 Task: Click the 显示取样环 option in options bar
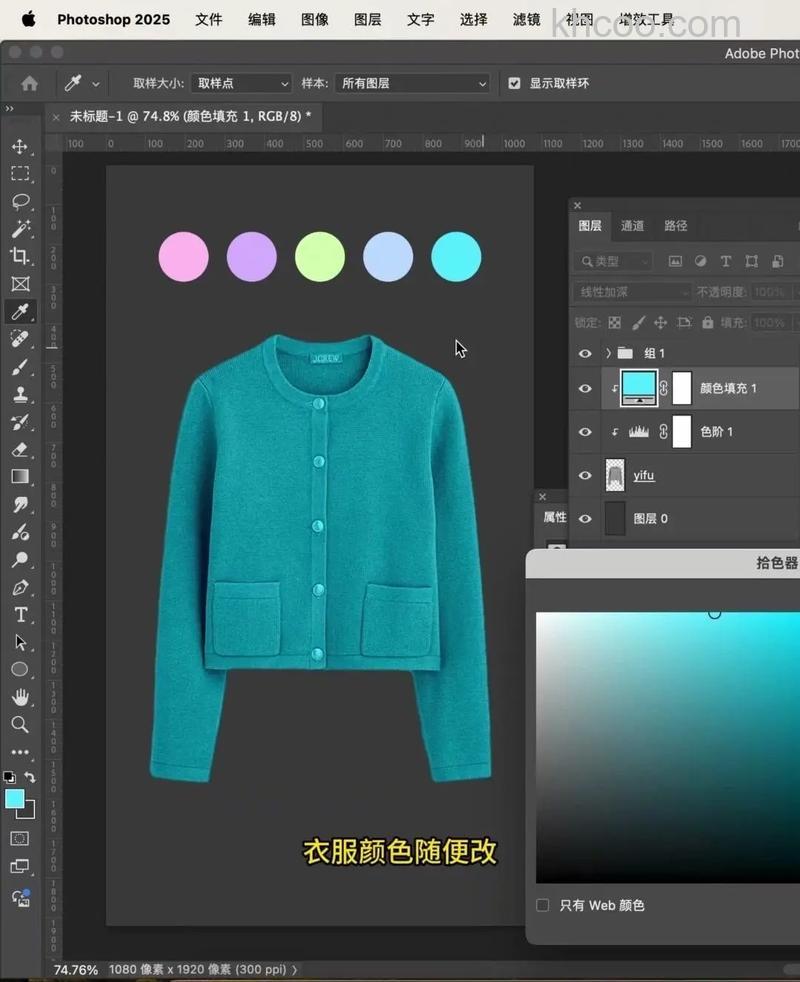pyautogui.click(x=513, y=84)
